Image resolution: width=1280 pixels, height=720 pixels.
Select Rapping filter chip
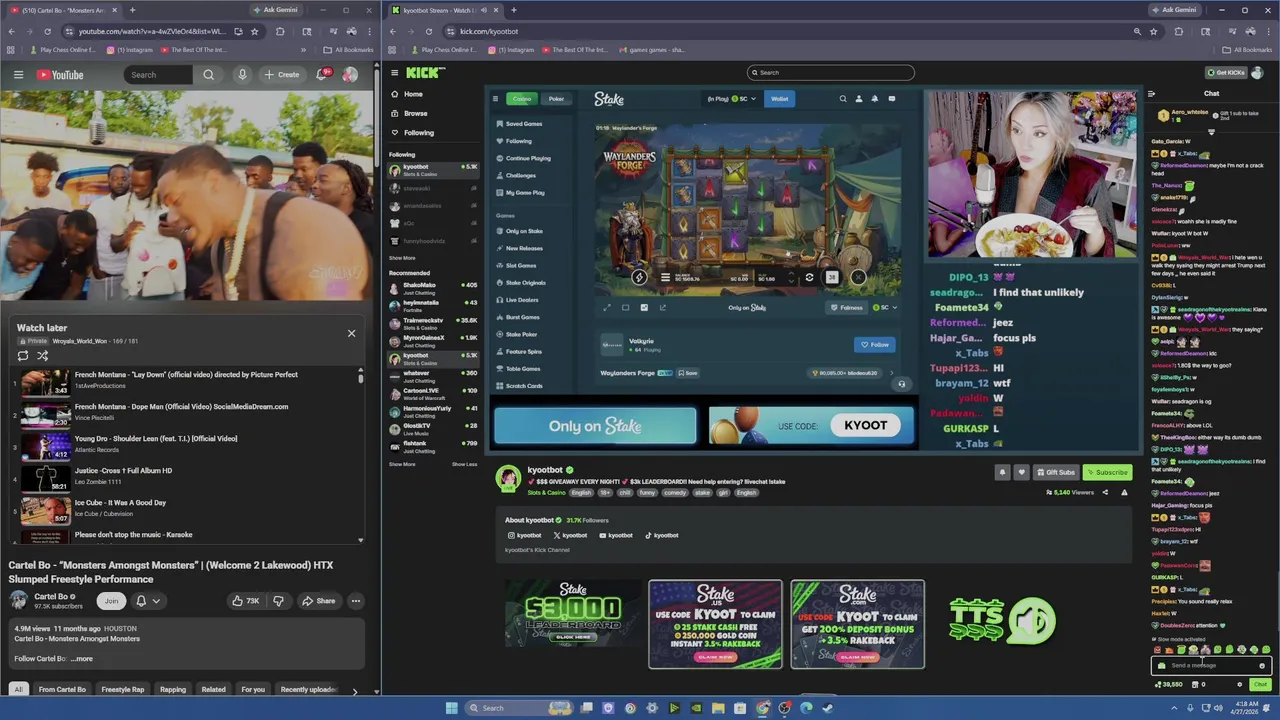click(x=173, y=689)
